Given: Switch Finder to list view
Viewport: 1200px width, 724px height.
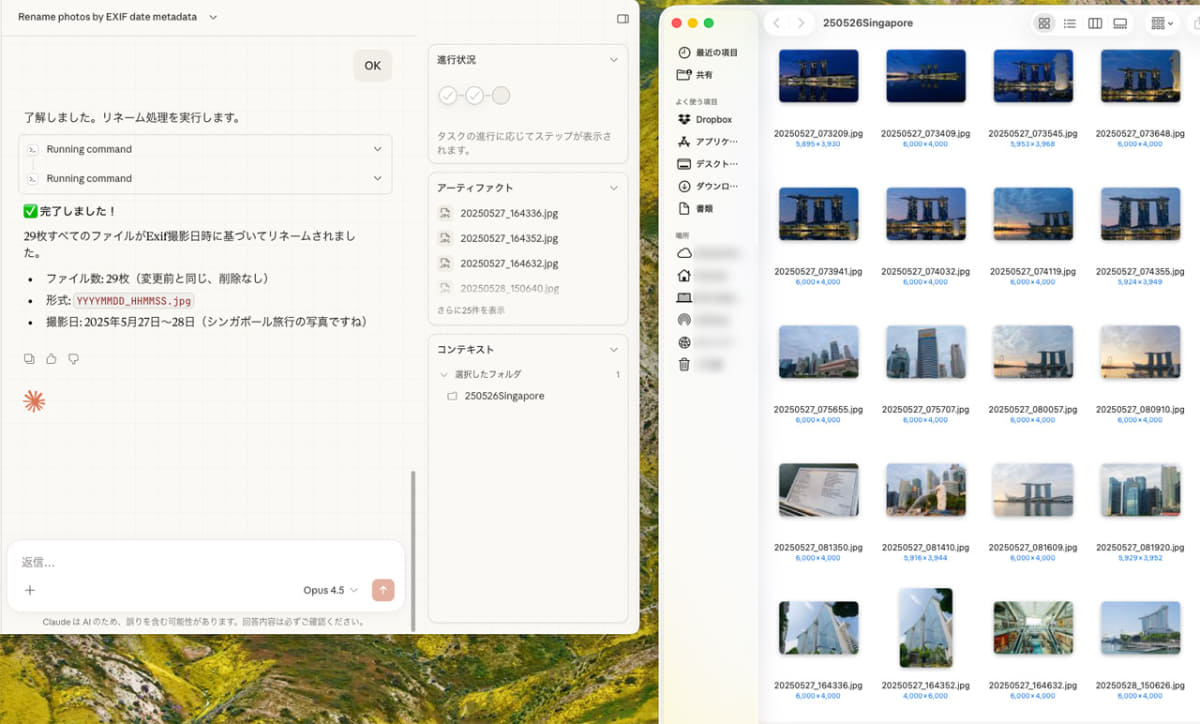Looking at the screenshot, I should [x=1070, y=22].
